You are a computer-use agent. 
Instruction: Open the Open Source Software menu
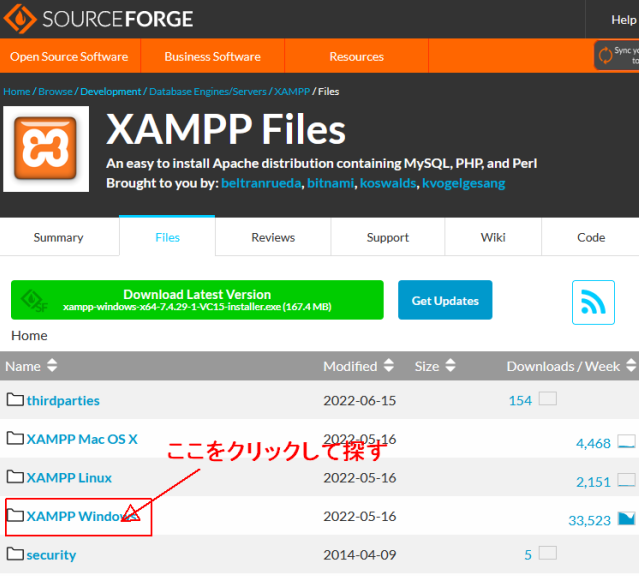click(x=69, y=56)
